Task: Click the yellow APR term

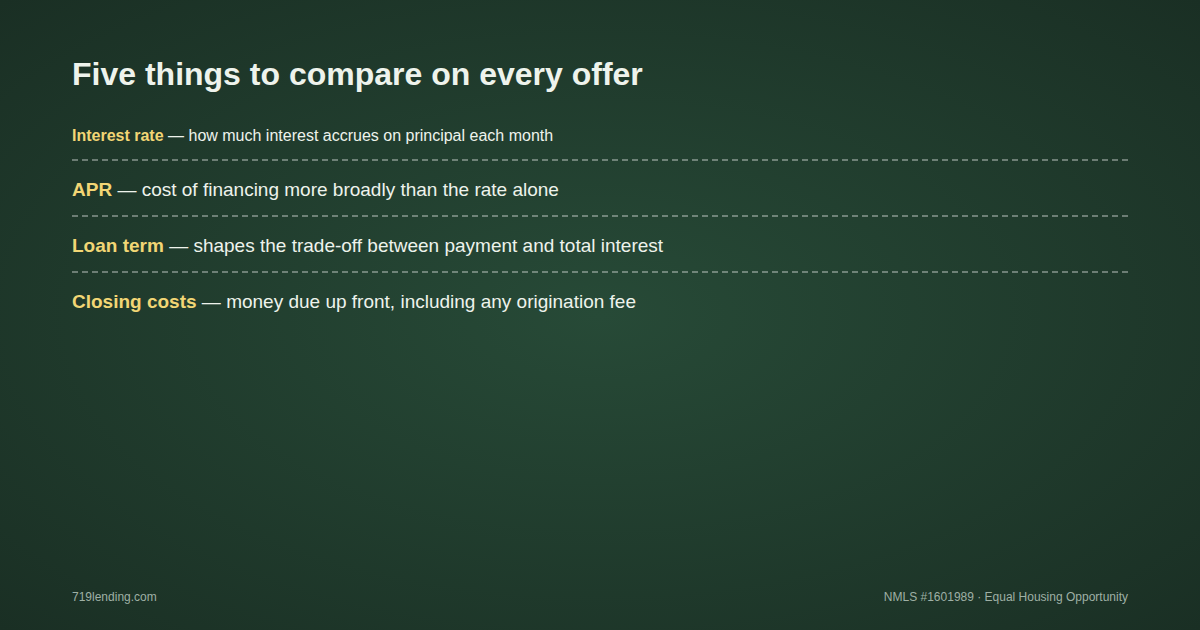Action: (x=92, y=190)
